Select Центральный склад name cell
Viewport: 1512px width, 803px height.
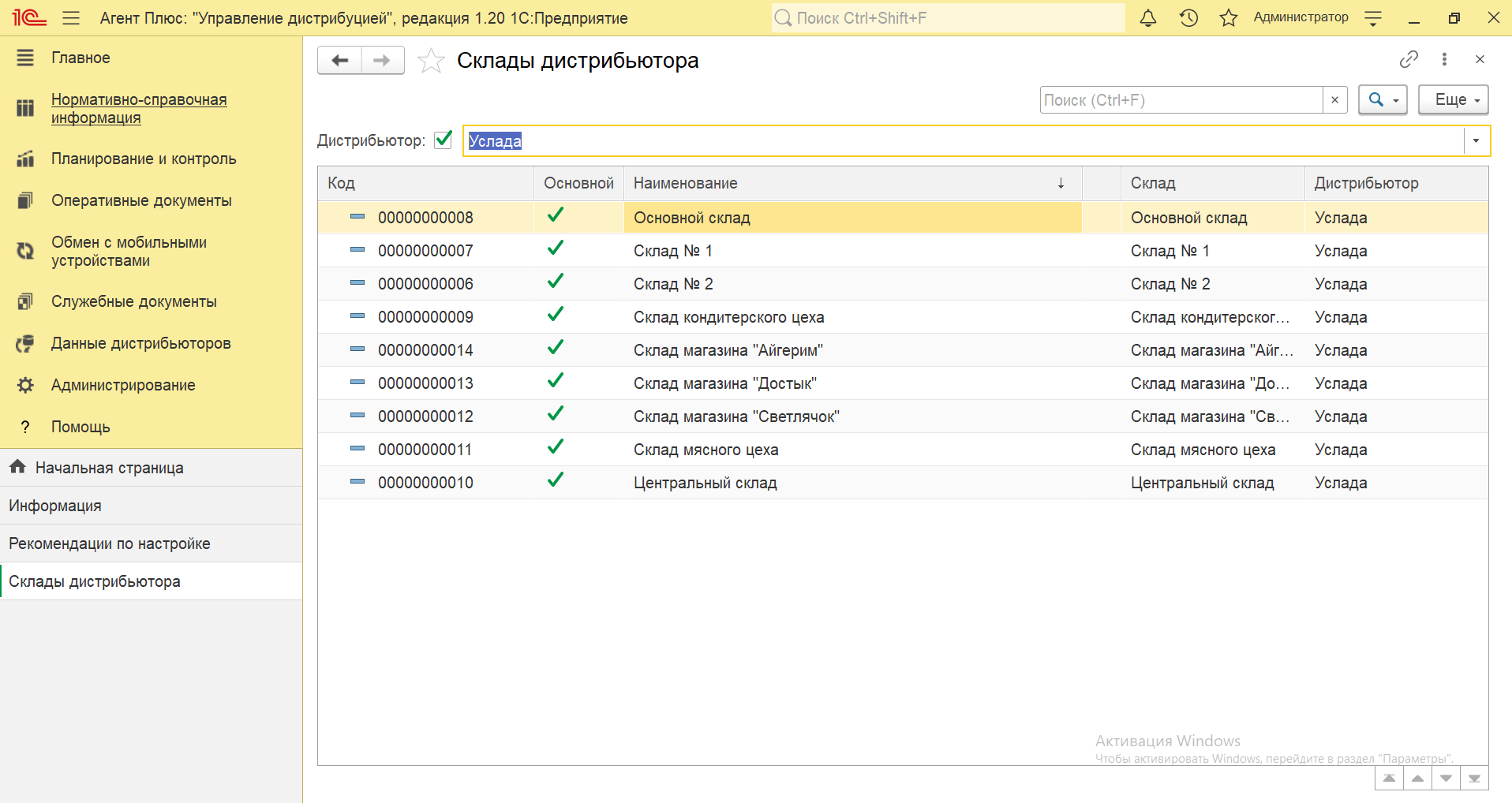point(852,483)
